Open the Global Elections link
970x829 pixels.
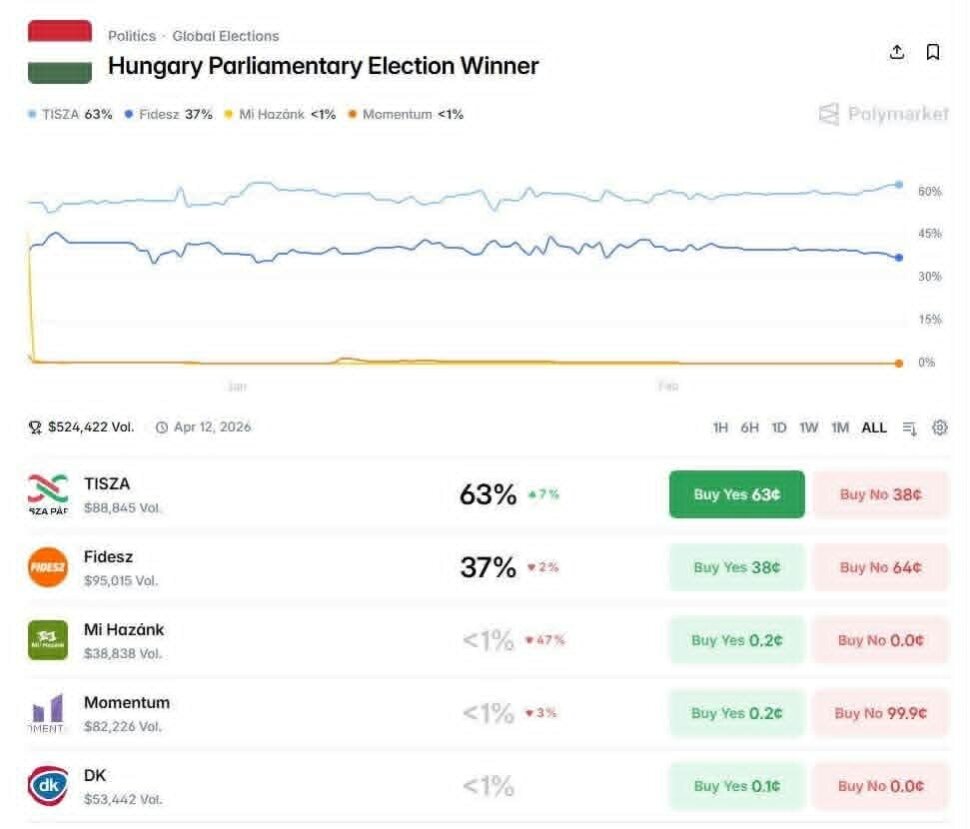(225, 36)
